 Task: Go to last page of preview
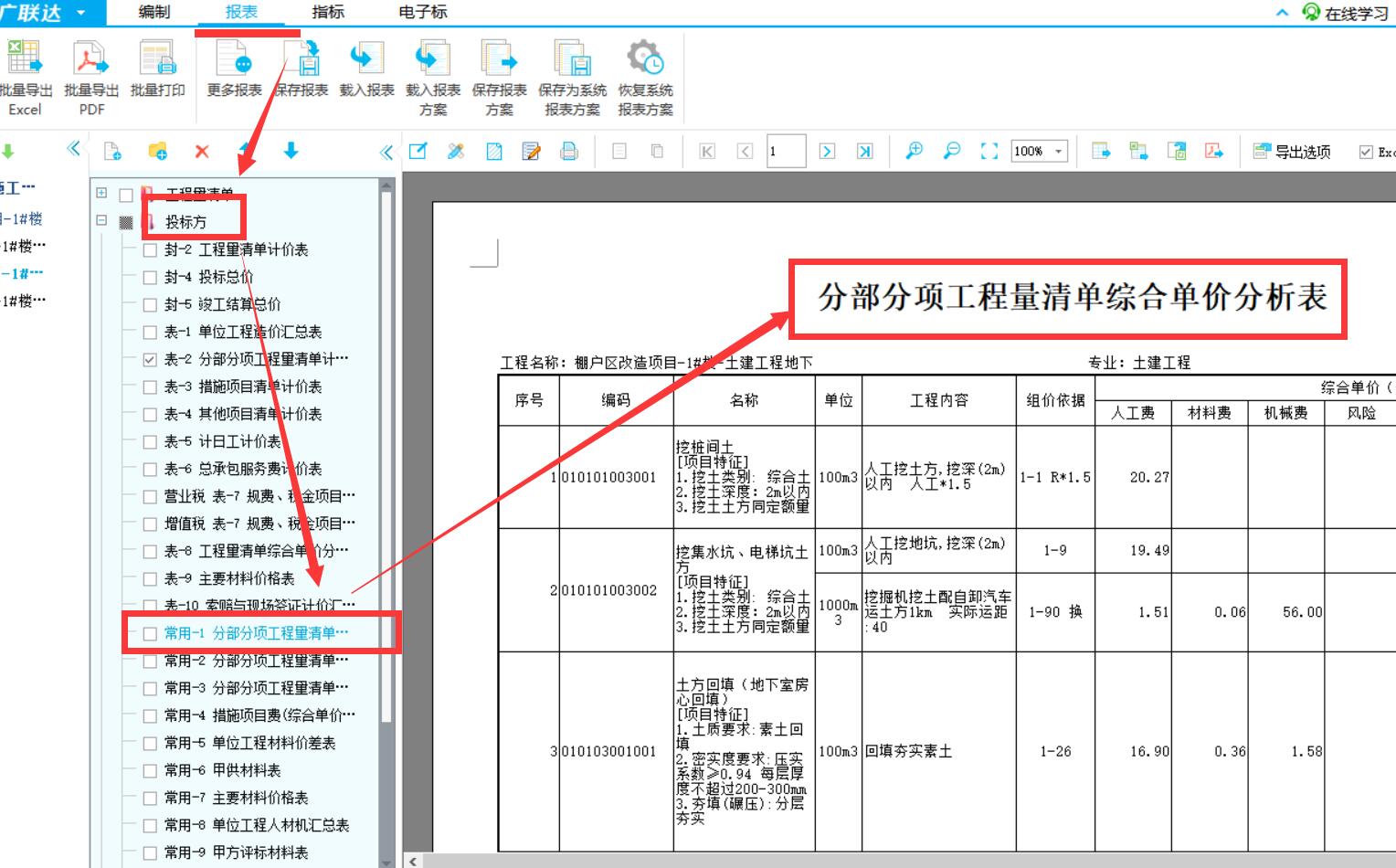[x=864, y=151]
